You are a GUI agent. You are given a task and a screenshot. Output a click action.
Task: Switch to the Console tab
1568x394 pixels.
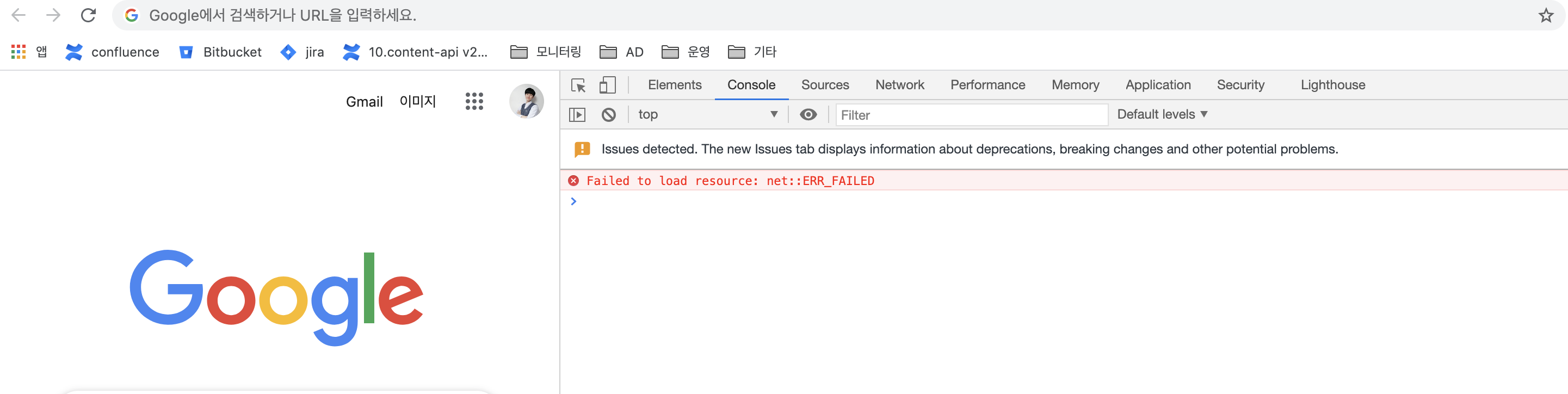point(751,85)
